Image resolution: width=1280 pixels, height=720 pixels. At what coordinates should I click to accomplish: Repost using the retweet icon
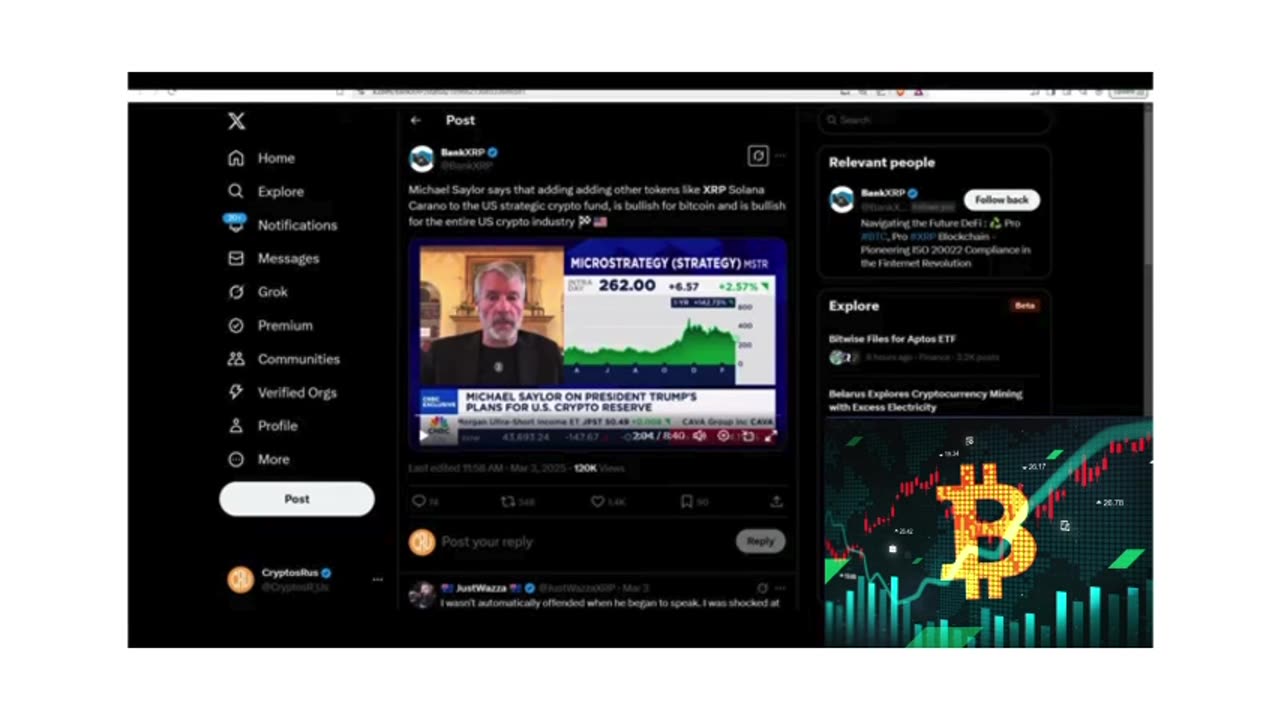pyautogui.click(x=508, y=502)
